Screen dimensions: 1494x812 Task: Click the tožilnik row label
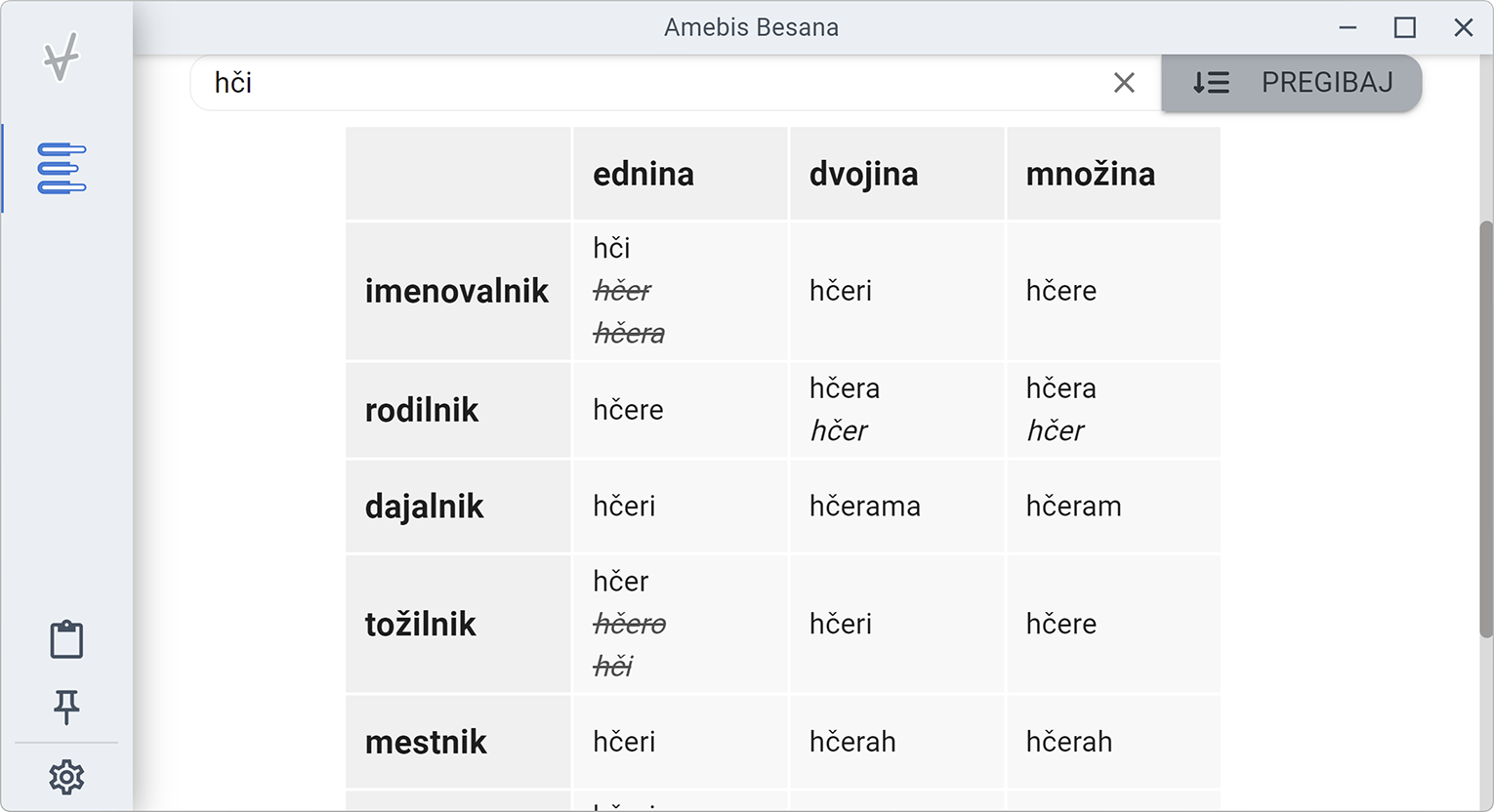pos(420,624)
